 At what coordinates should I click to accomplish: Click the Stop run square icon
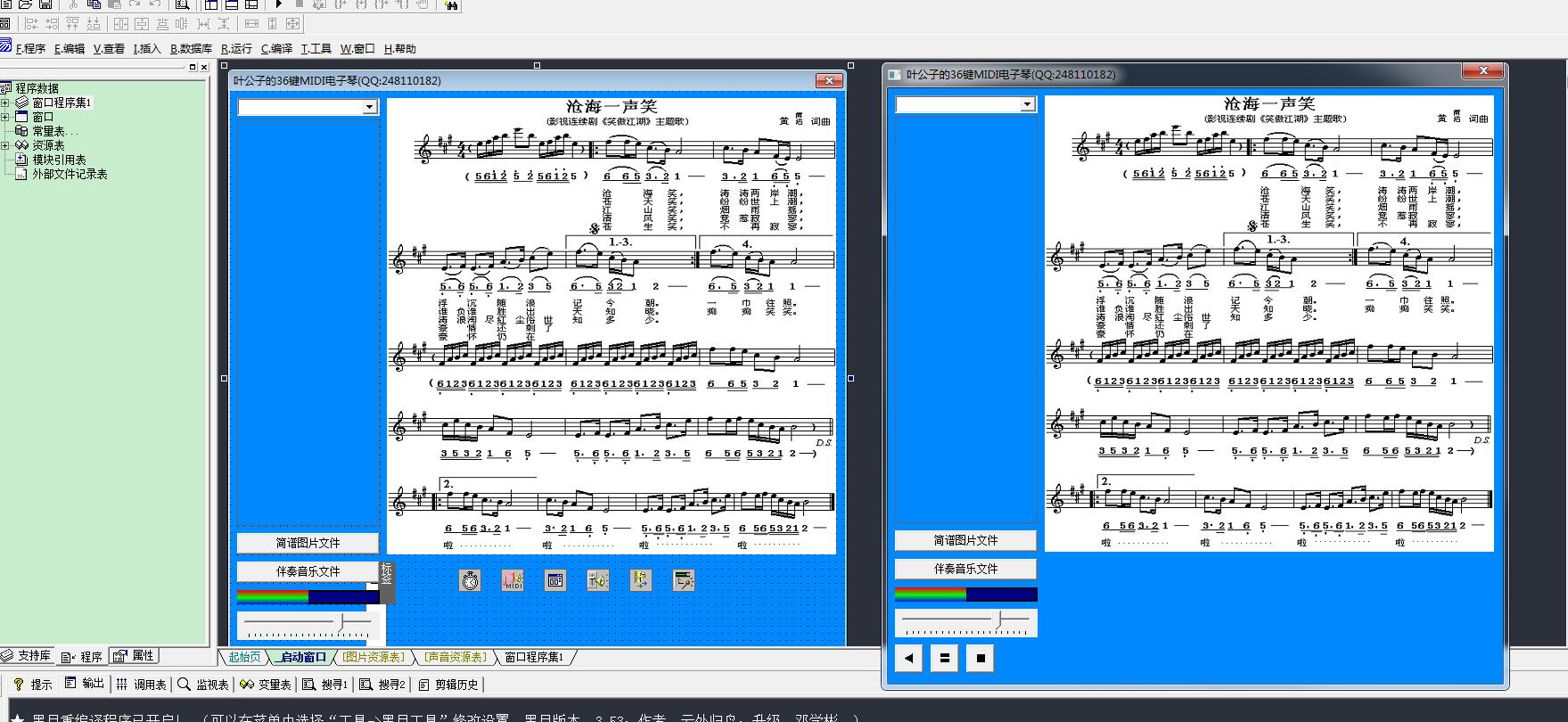[299, 4]
